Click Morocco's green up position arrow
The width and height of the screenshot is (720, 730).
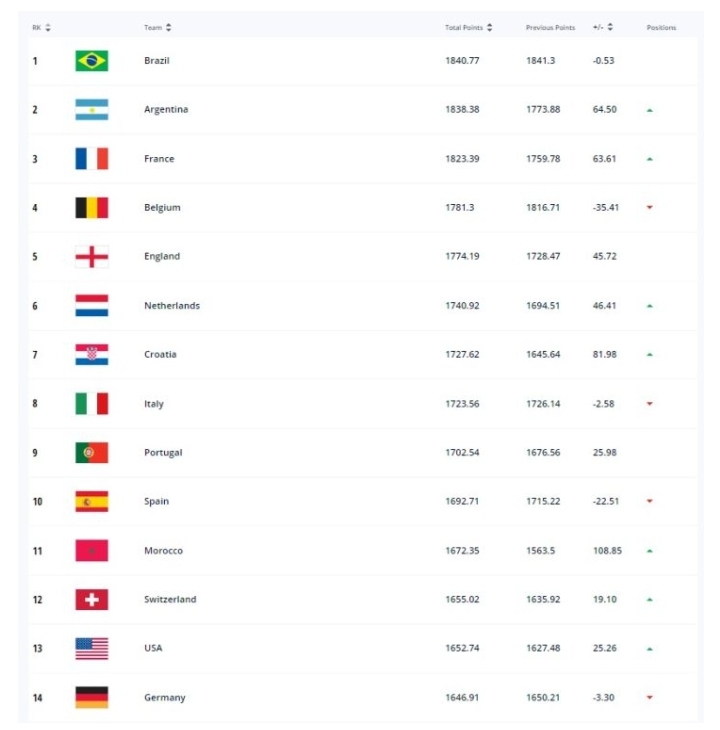[650, 551]
